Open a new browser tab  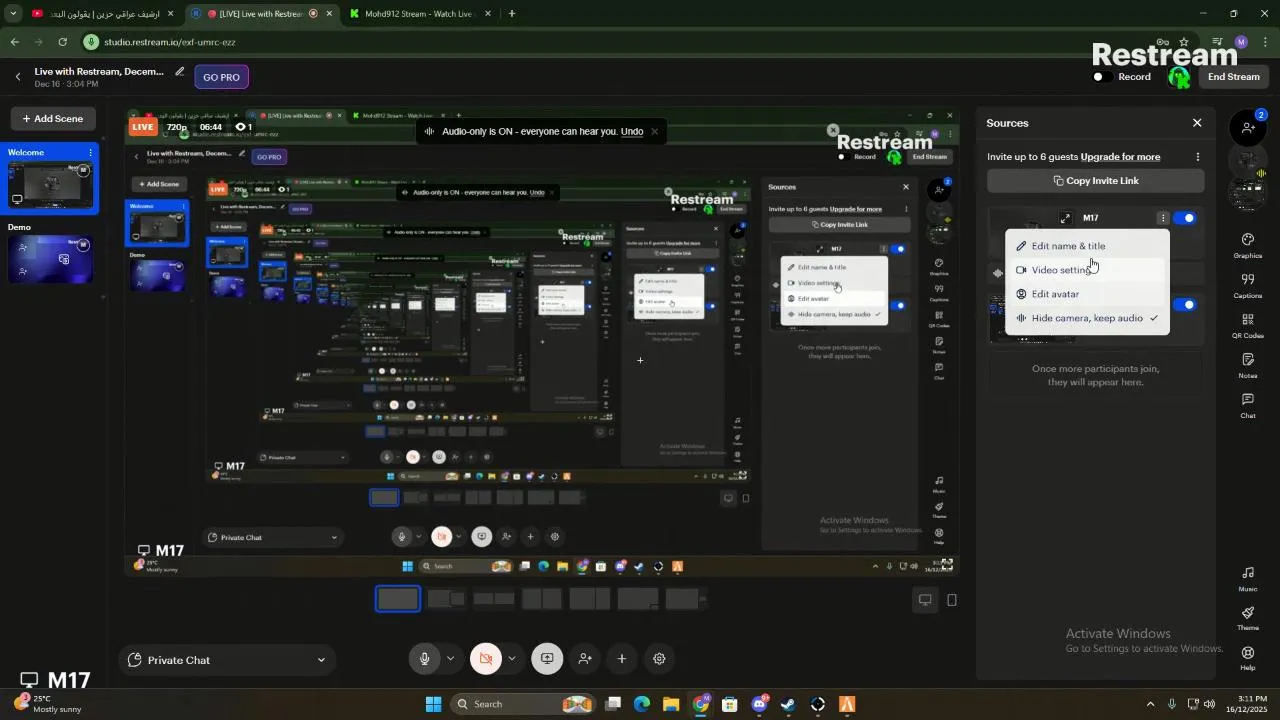tap(512, 14)
